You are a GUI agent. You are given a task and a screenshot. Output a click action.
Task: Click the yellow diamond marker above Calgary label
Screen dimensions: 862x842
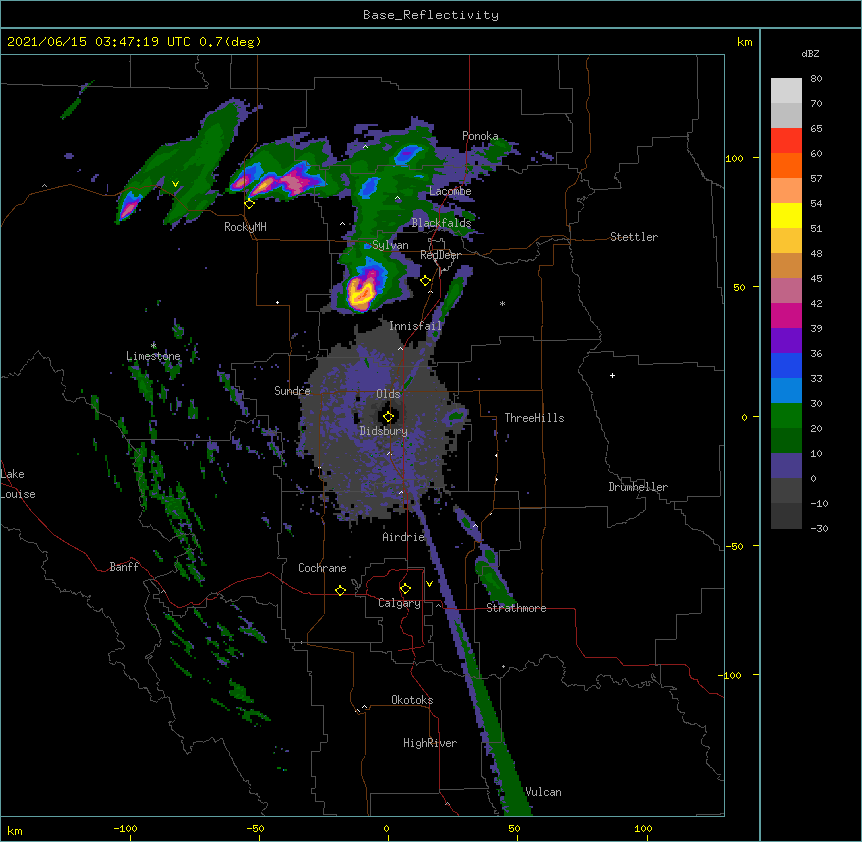[405, 589]
